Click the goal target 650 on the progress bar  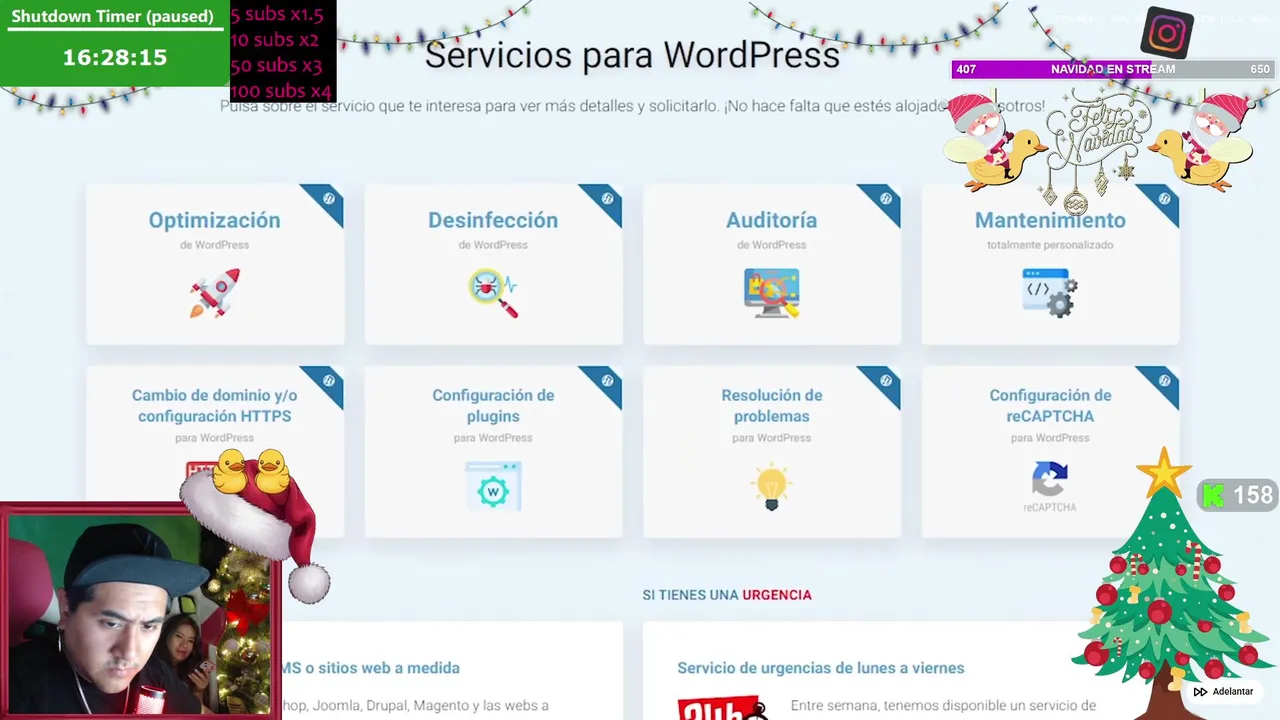pyautogui.click(x=1260, y=69)
